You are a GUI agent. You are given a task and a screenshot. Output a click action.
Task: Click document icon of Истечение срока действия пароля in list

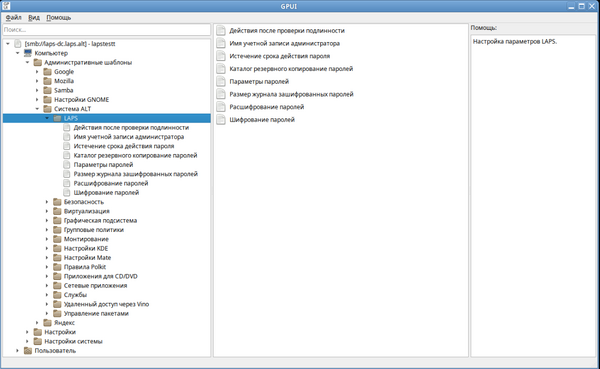click(x=221, y=56)
